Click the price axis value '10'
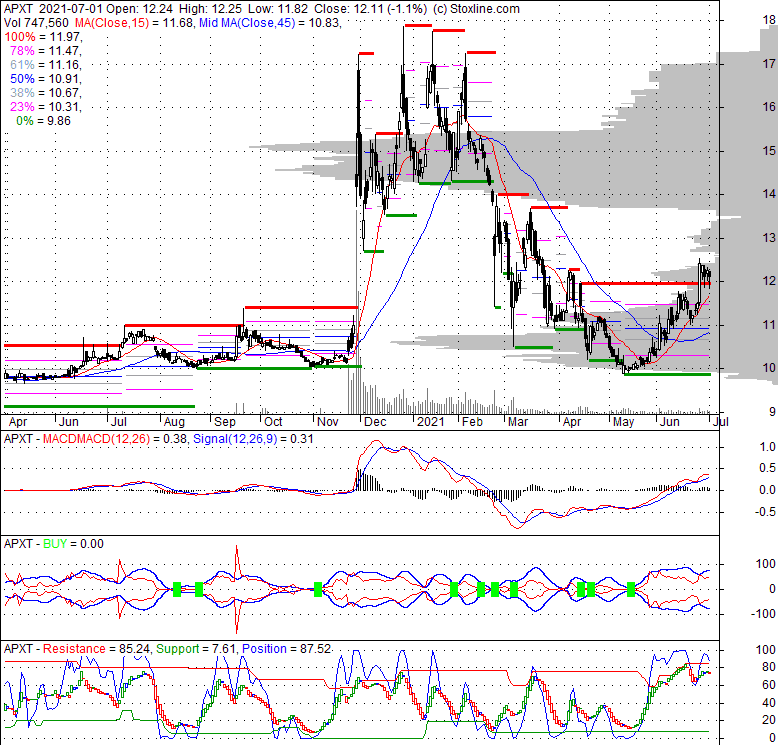This screenshot has width=780, height=745. click(770, 368)
